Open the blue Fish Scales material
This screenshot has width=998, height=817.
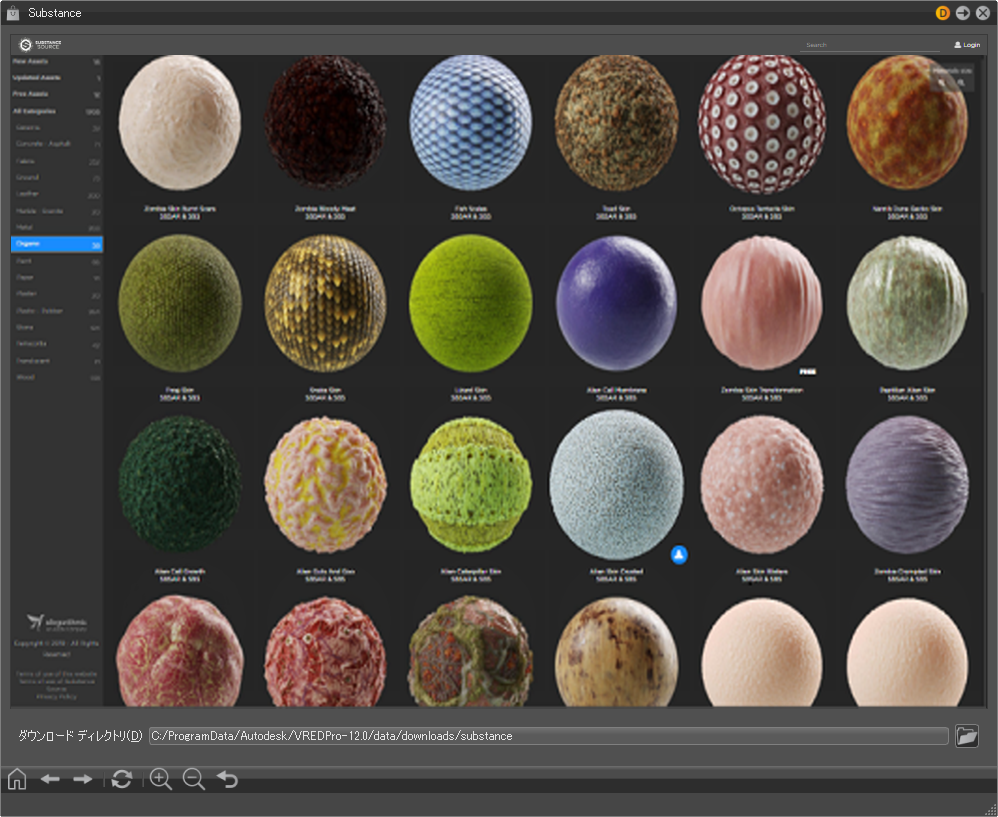click(471, 123)
